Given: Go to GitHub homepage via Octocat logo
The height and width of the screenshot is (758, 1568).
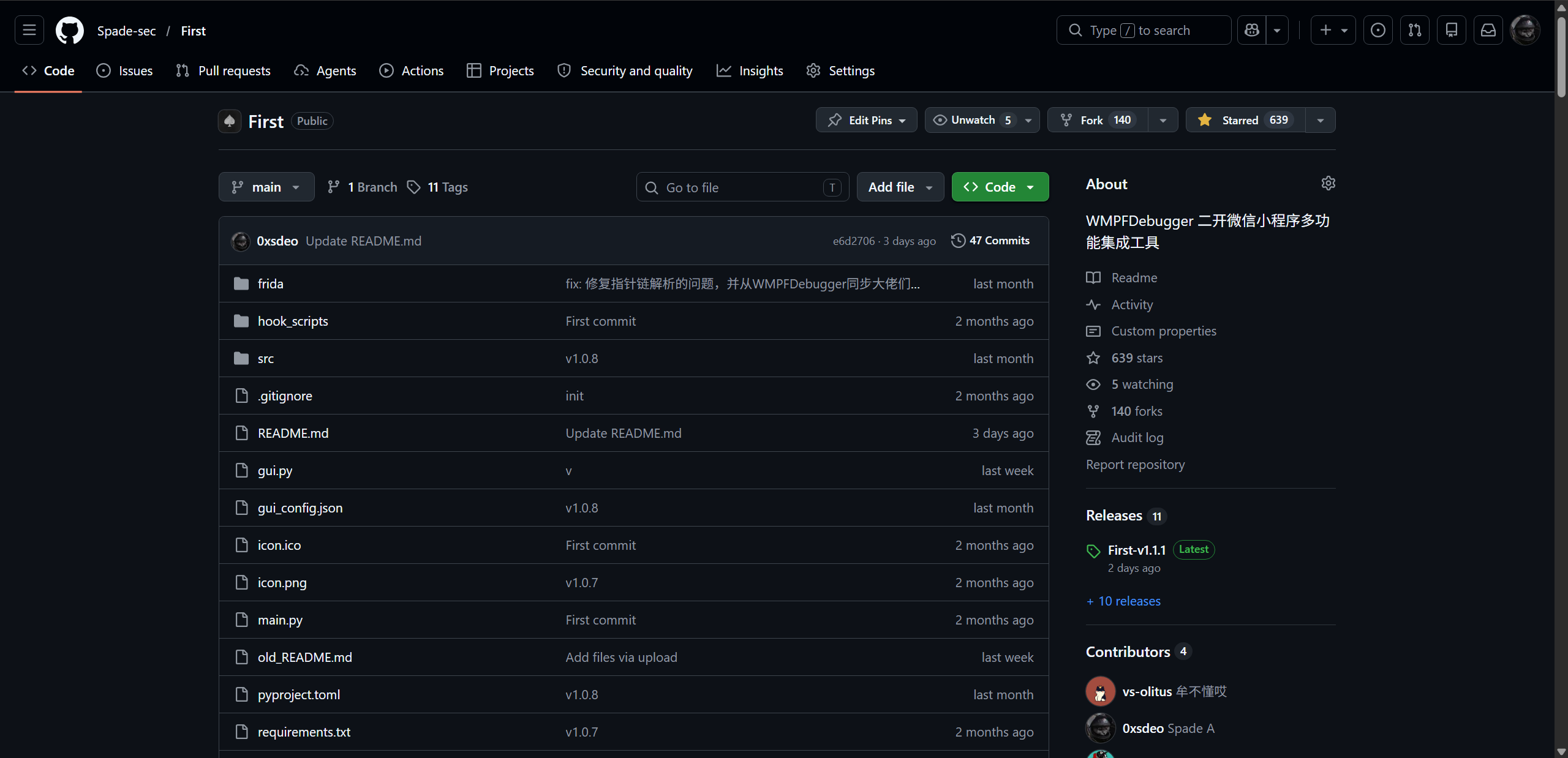Looking at the screenshot, I should [x=70, y=30].
